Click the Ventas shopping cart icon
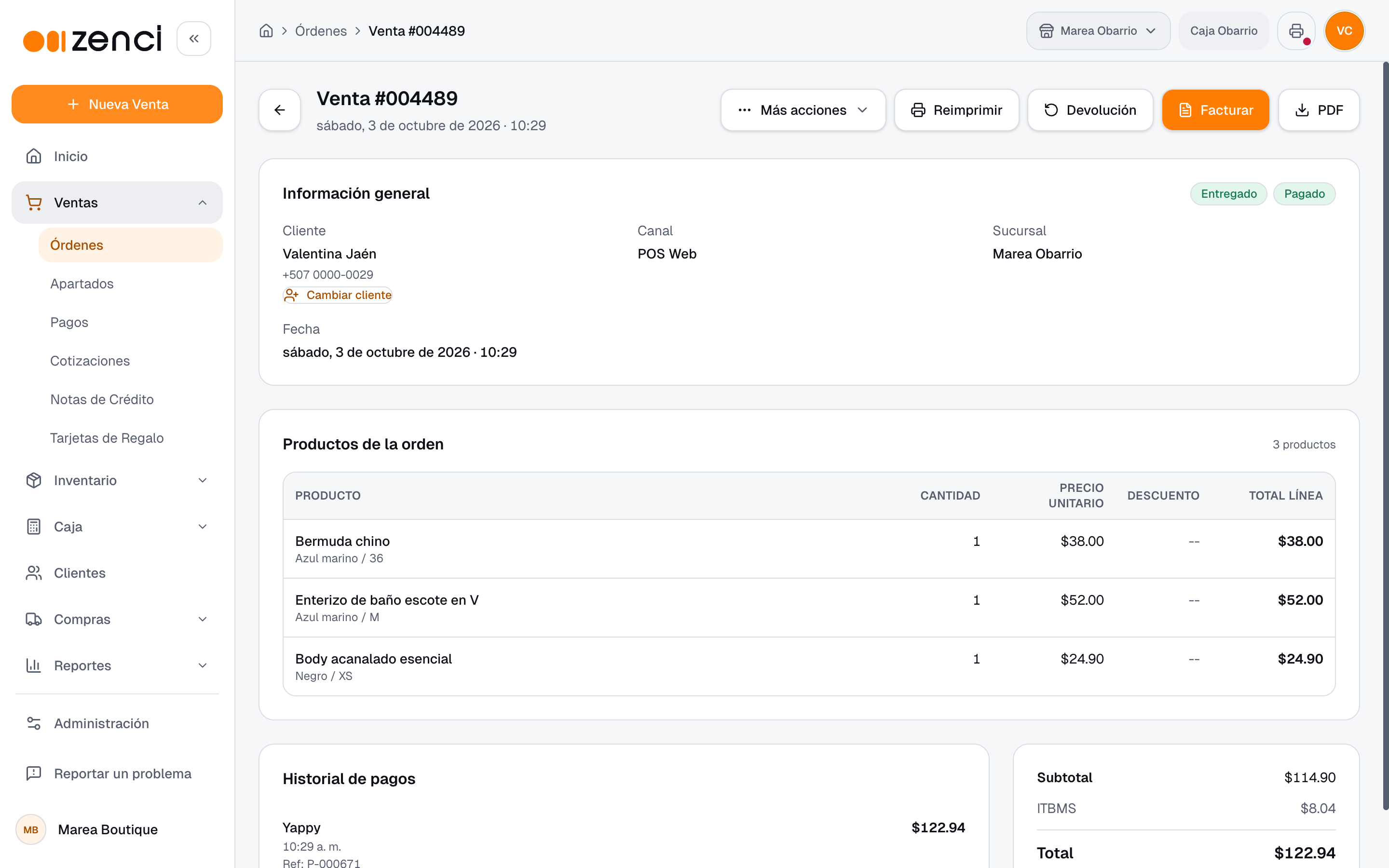 34,203
